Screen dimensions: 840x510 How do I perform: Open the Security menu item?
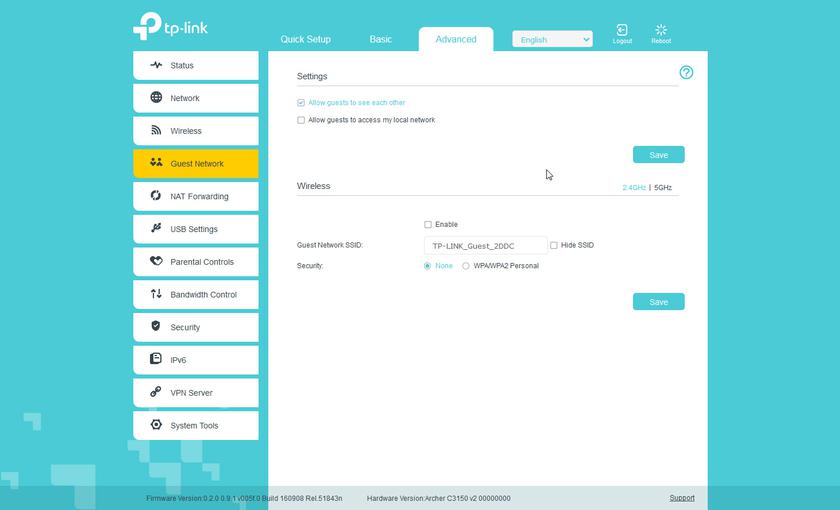tap(196, 327)
